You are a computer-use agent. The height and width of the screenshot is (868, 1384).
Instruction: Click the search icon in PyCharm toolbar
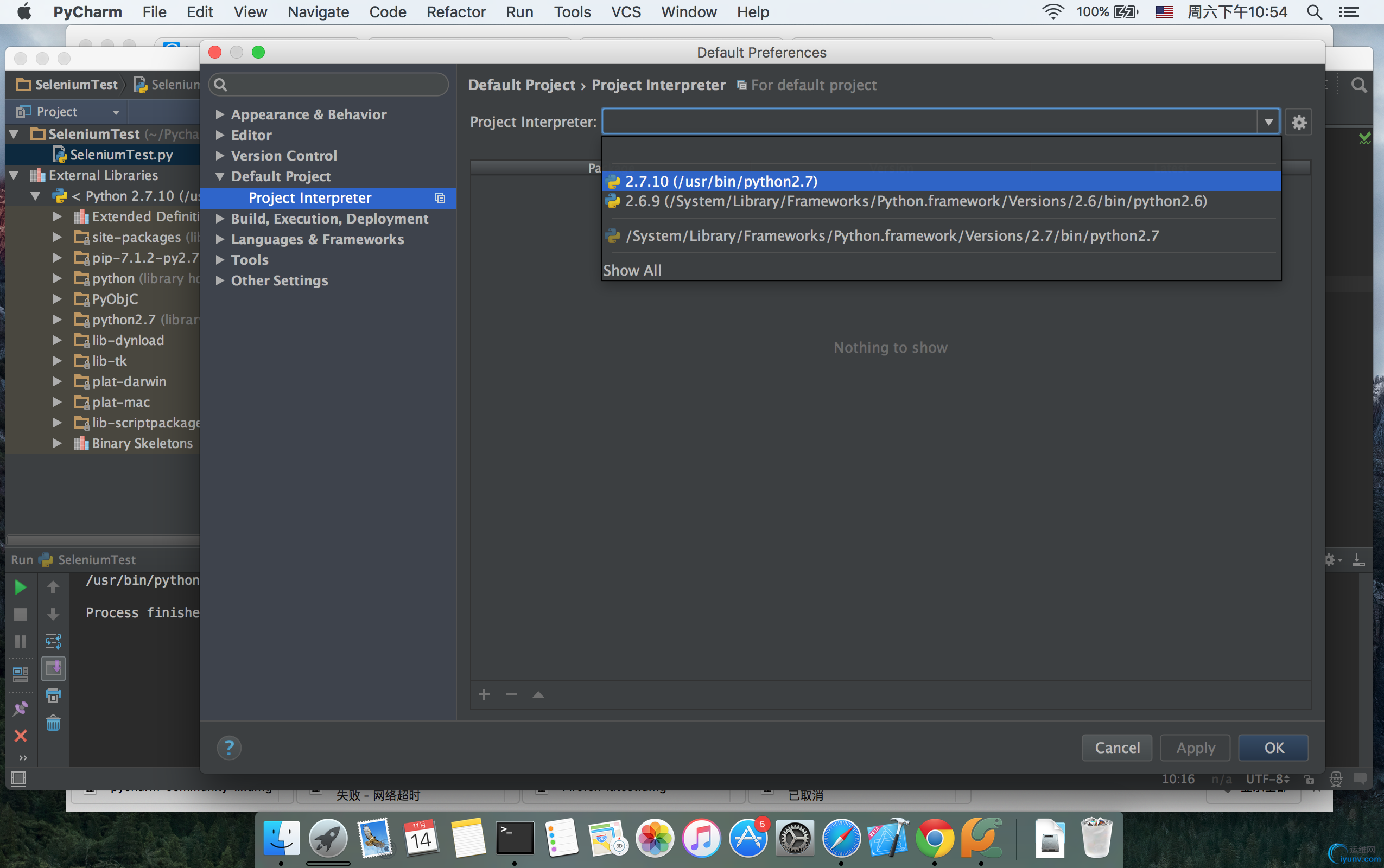(1358, 85)
